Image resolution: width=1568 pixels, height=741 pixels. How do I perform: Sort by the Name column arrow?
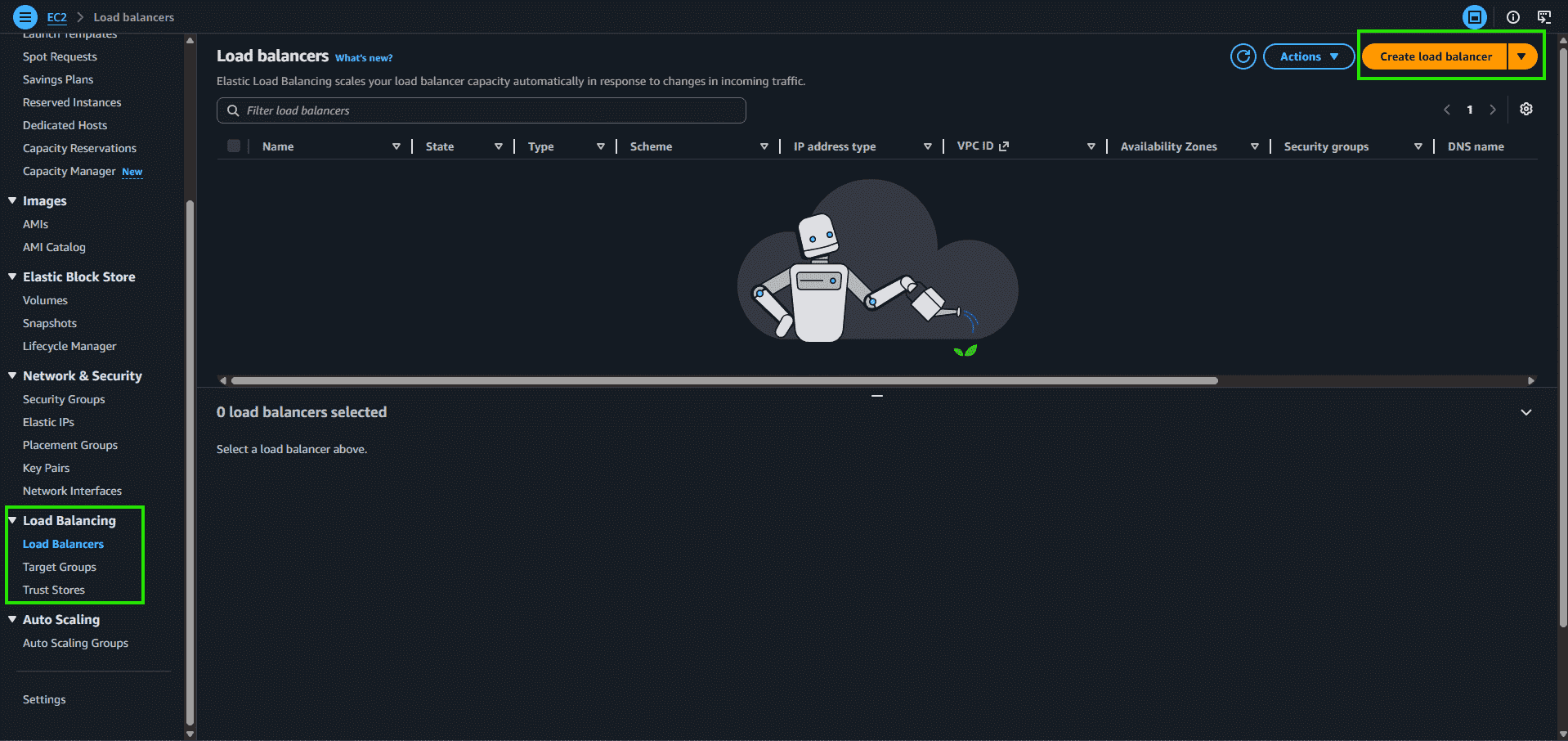[396, 146]
